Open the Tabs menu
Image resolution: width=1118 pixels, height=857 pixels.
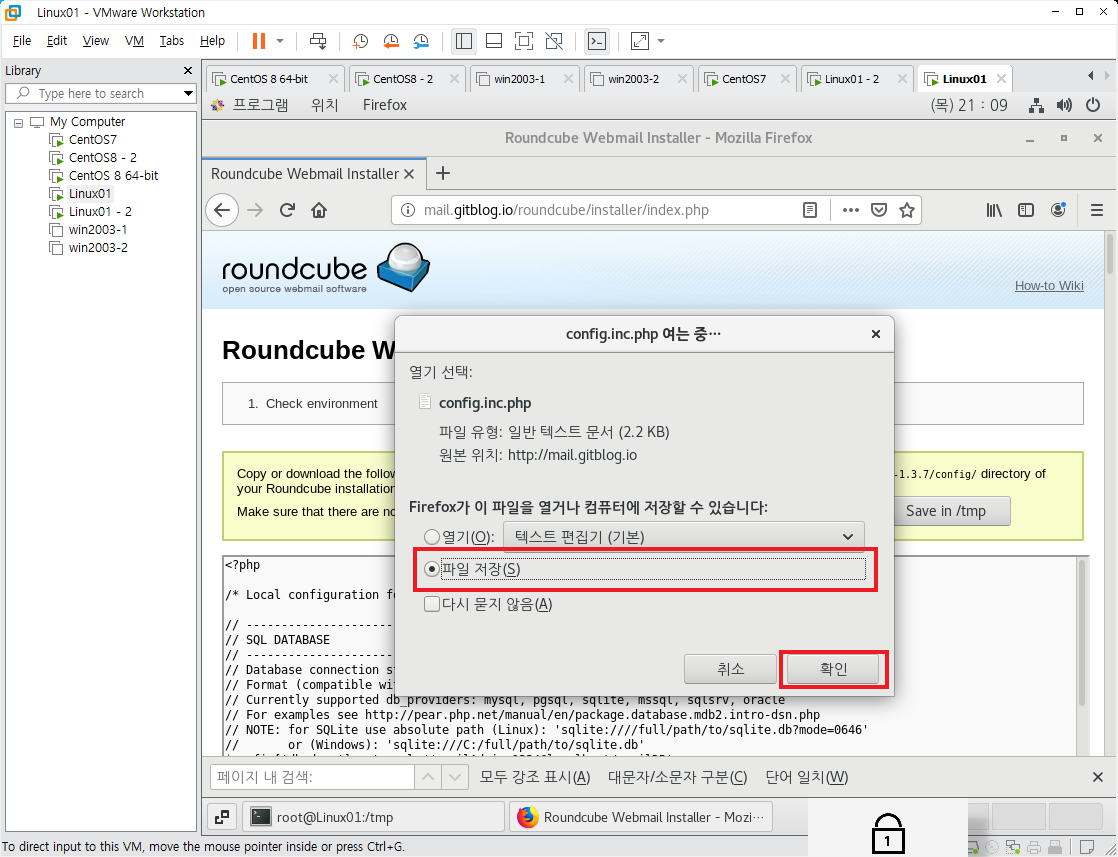pos(171,41)
